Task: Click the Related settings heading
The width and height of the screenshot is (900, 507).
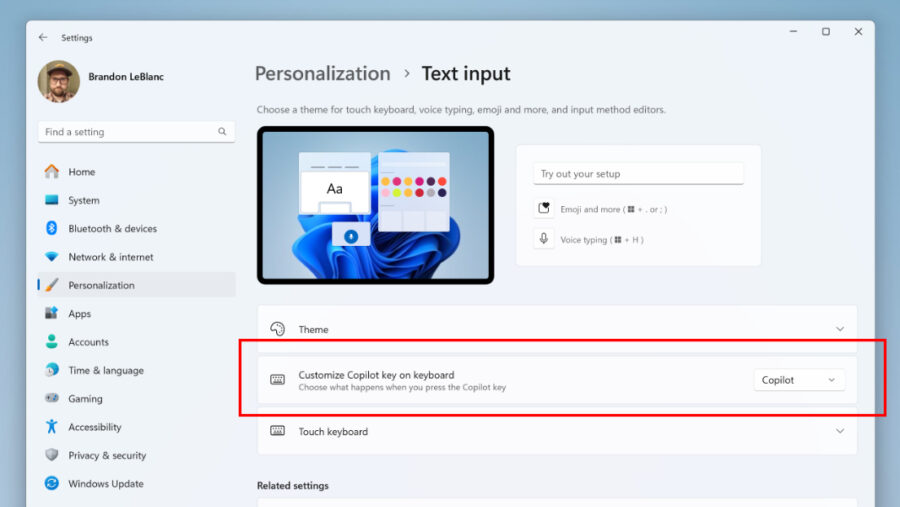Action: [293, 485]
